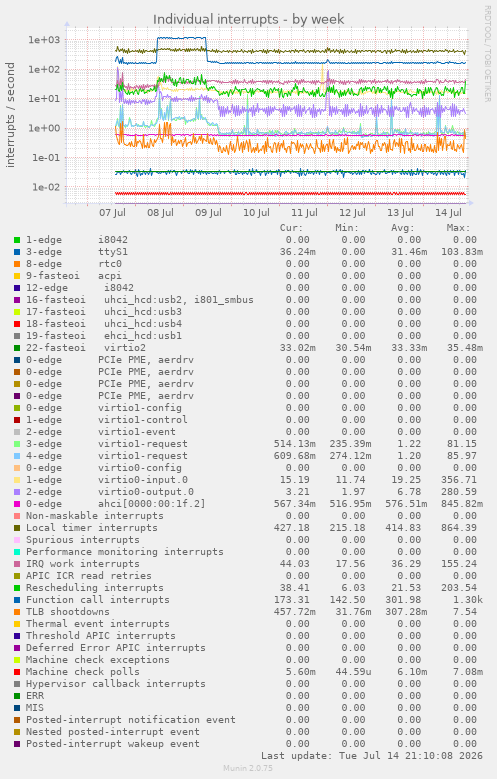Image resolution: width=497 pixels, height=779 pixels.
Task: Select the "3-edge virtio1-request" legend entry
Action: click(x=107, y=444)
